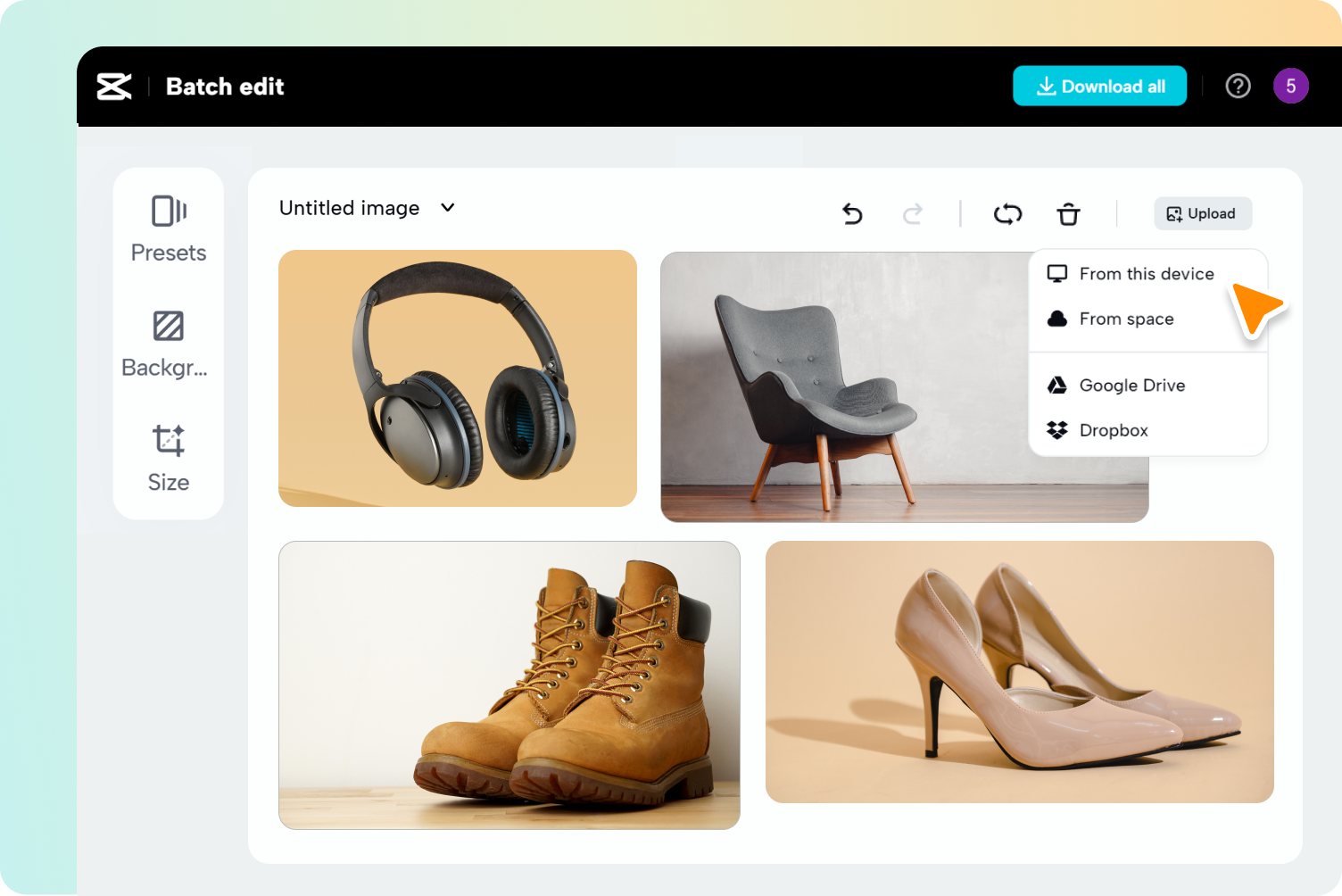This screenshot has height=896, width=1342.
Task: Choose Dropbox upload option
Action: pyautogui.click(x=1098, y=430)
